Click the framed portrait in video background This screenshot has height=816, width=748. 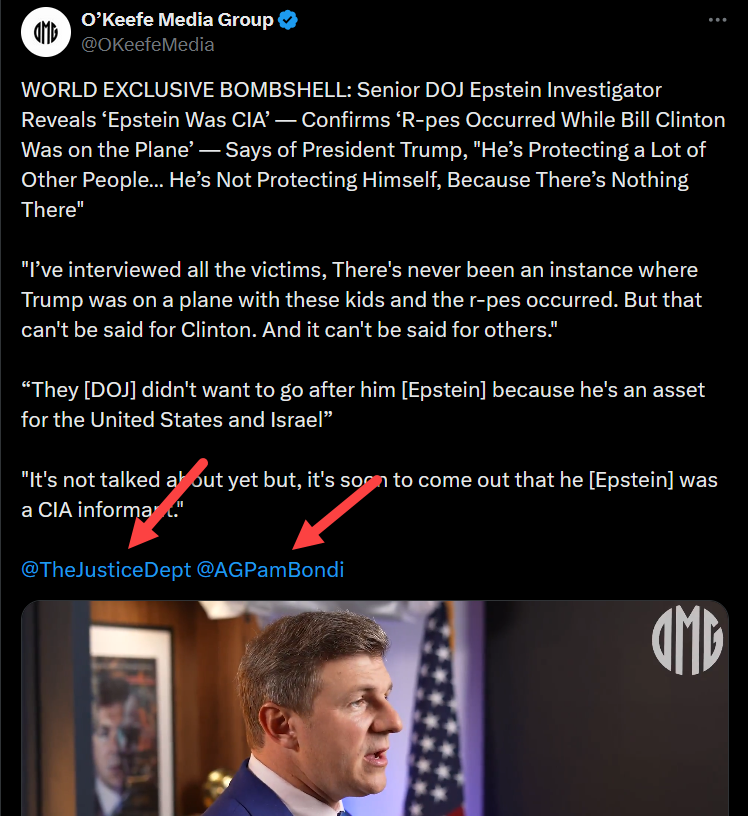coord(130,719)
